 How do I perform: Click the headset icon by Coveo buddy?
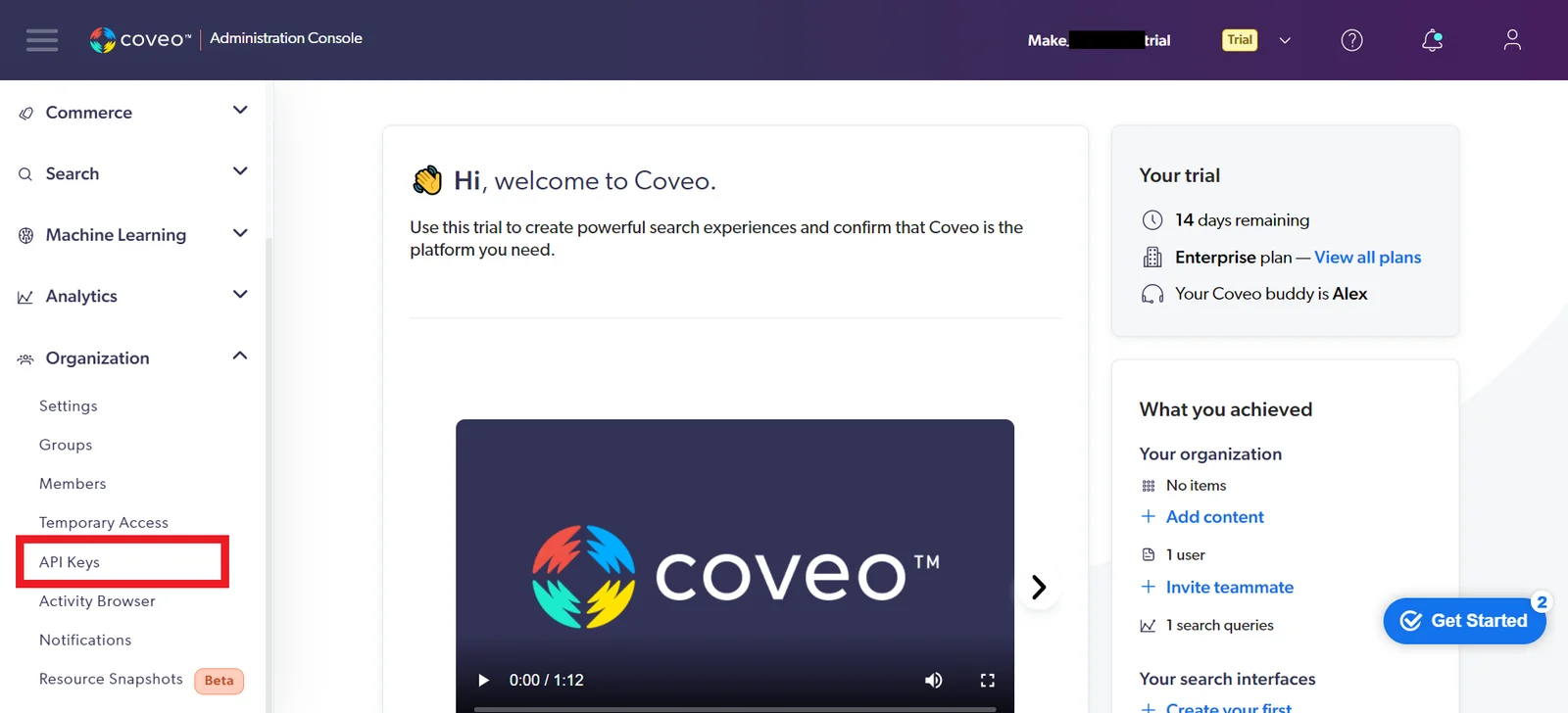coord(1152,294)
